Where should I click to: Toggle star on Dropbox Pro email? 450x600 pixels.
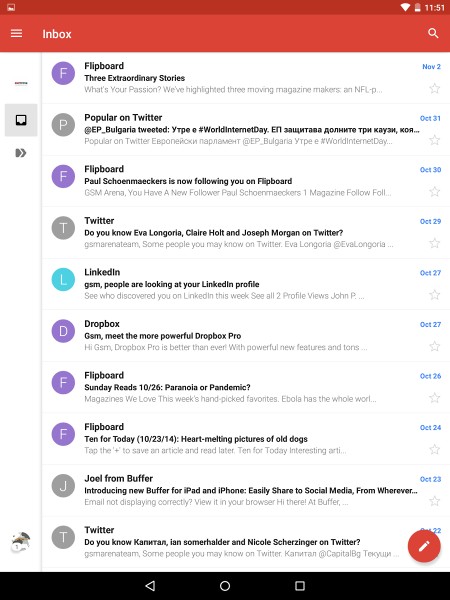pos(434,346)
